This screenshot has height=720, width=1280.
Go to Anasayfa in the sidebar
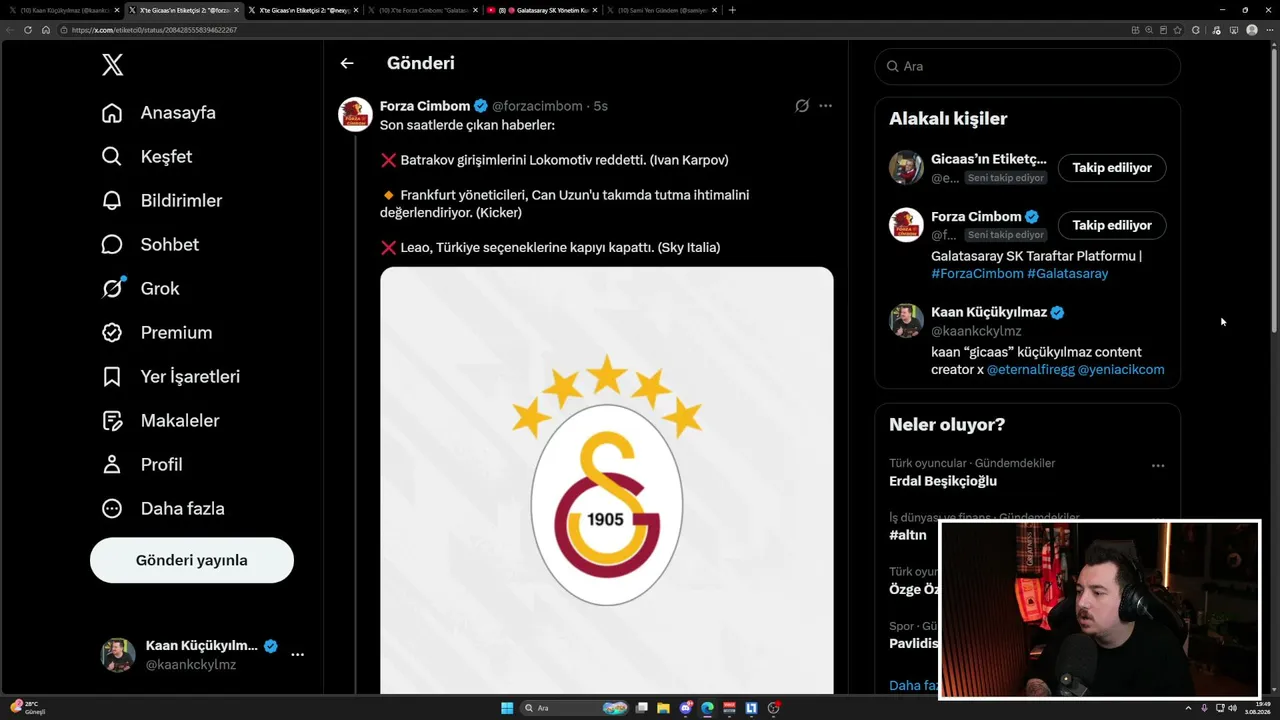(x=159, y=113)
